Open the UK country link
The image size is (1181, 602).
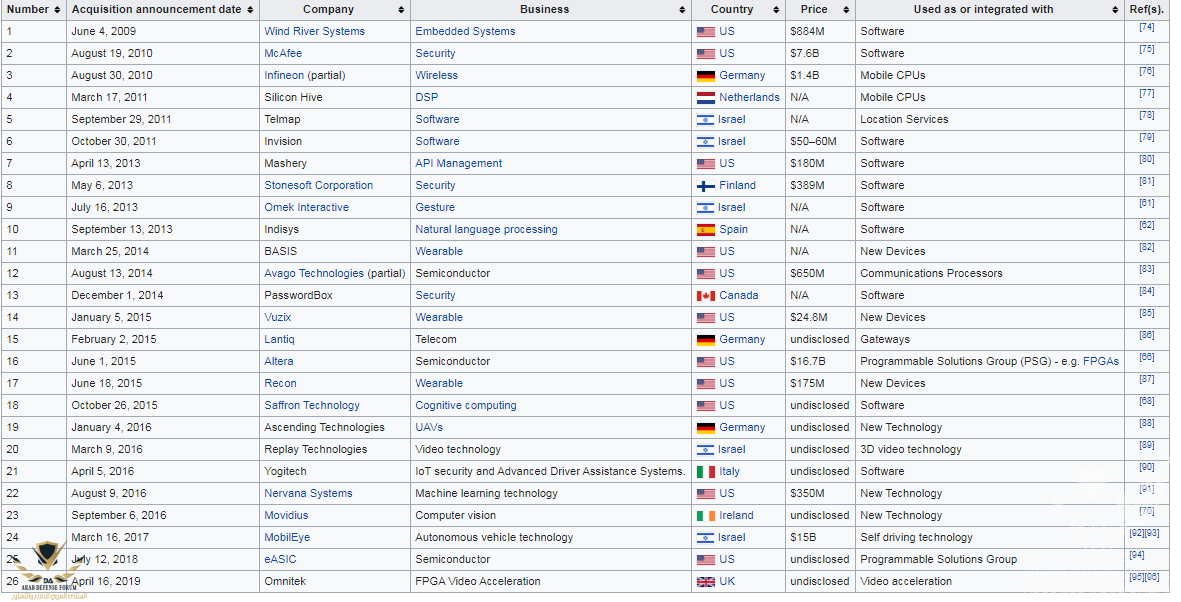click(728, 581)
